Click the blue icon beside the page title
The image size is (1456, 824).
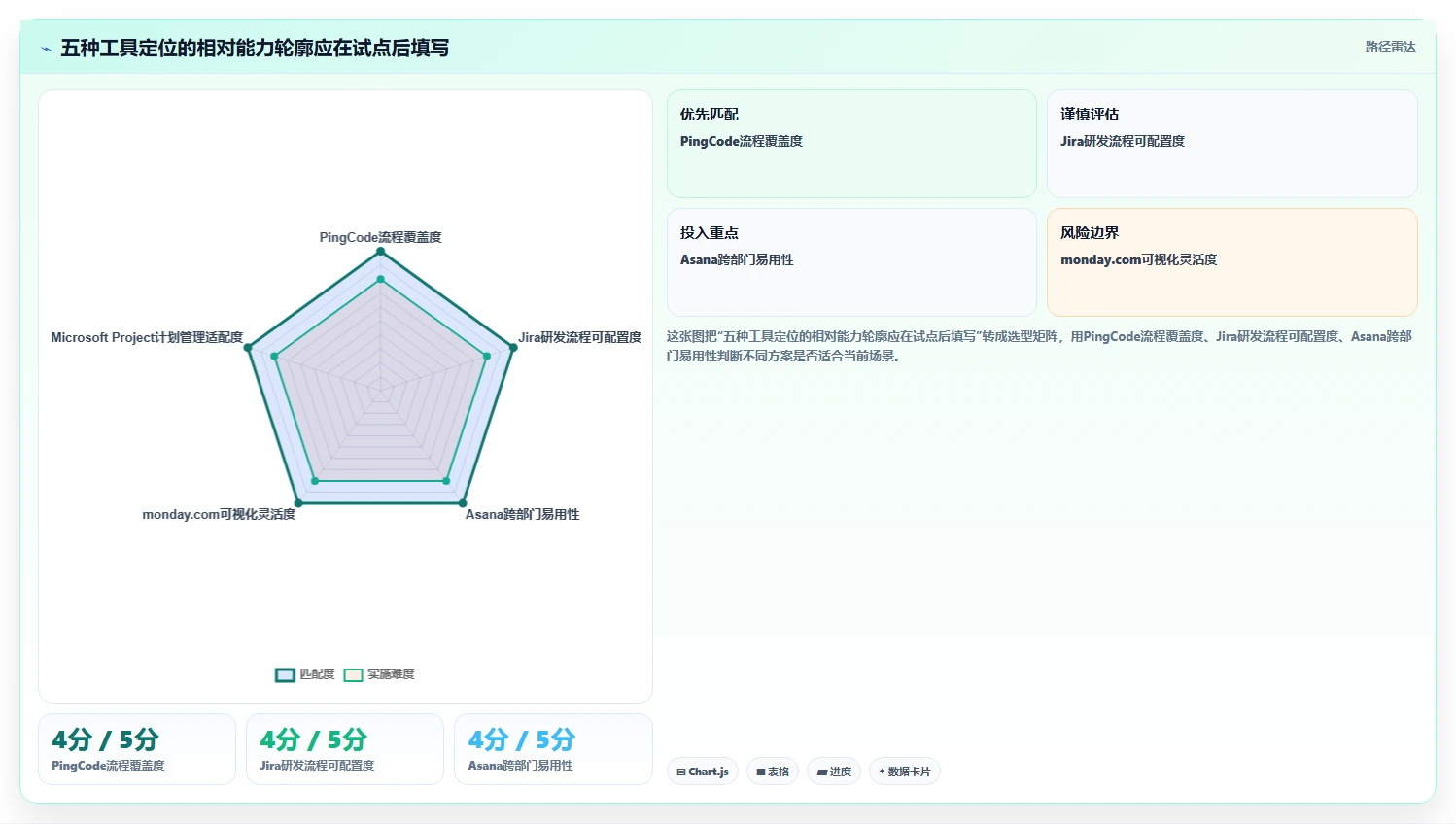46,49
